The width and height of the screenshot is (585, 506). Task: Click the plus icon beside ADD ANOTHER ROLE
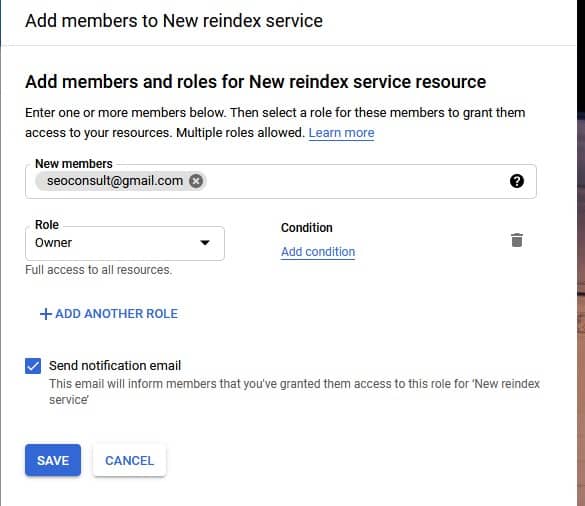(x=46, y=314)
